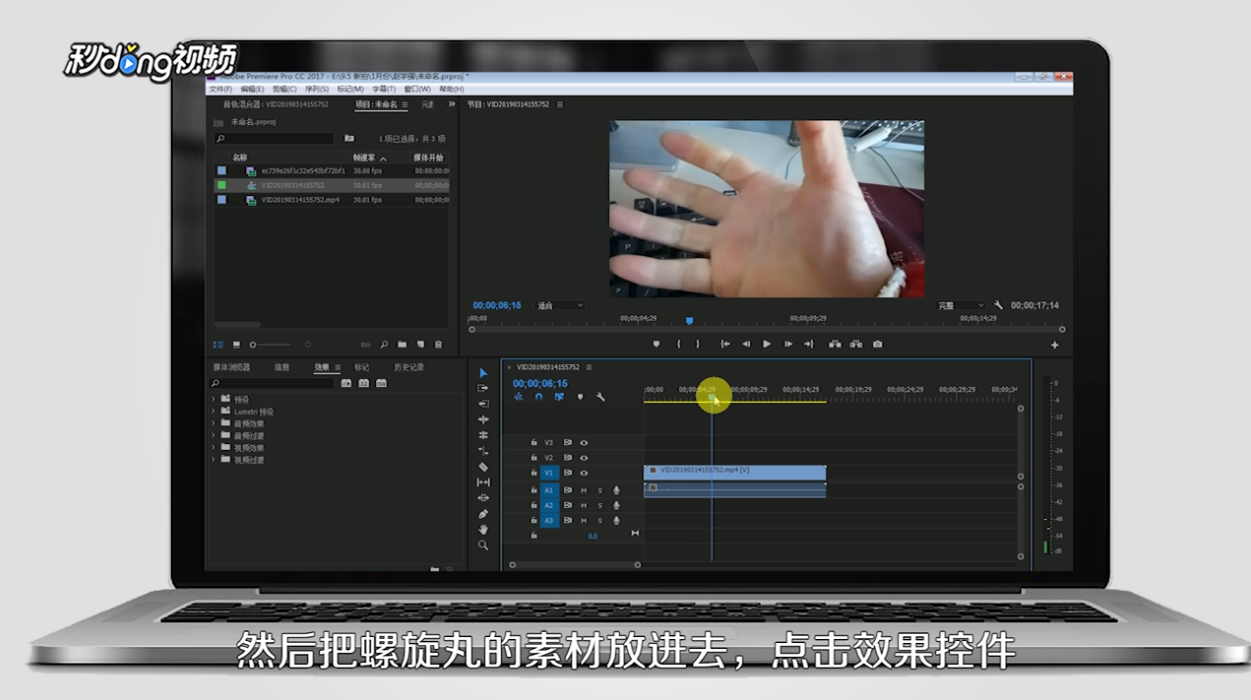Select the Selection arrow tool
1251x700 pixels.
coord(484,373)
